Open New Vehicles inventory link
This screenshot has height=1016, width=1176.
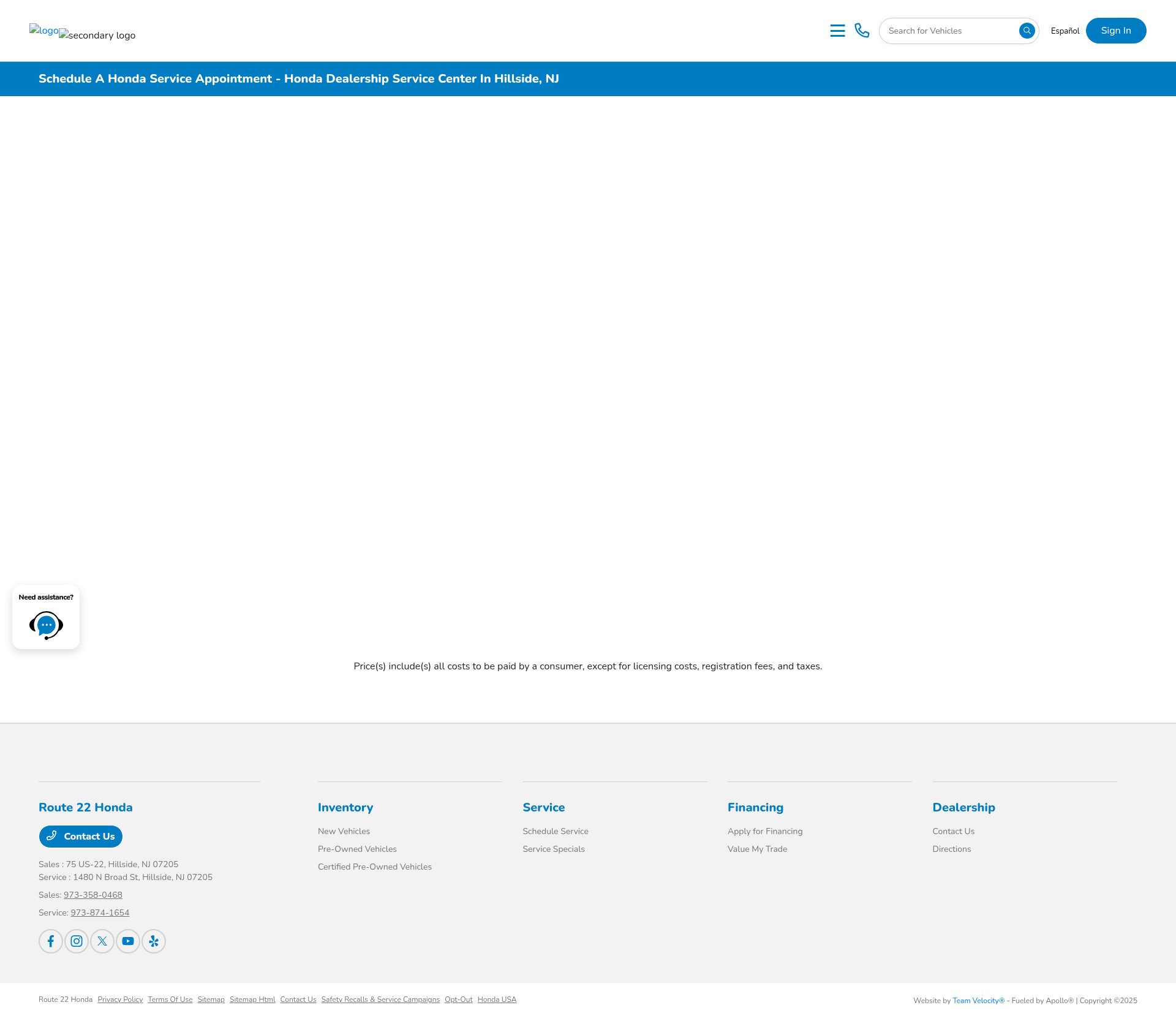(344, 831)
